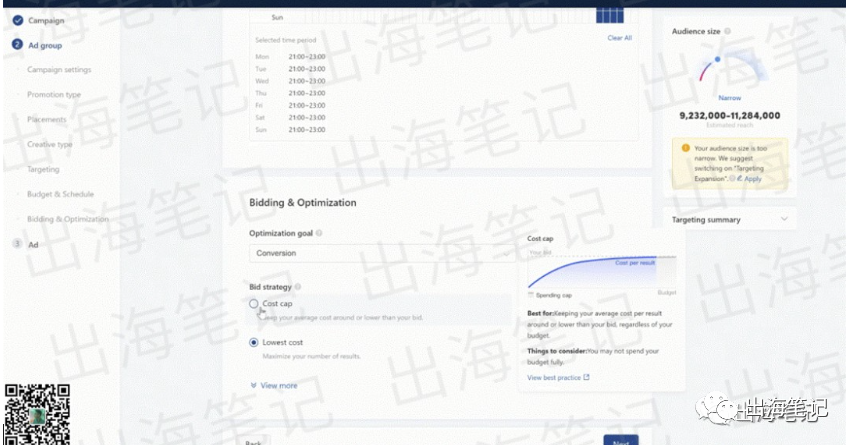Select the Lowest cost bid strategy
The width and height of the screenshot is (856, 445).
click(254, 343)
